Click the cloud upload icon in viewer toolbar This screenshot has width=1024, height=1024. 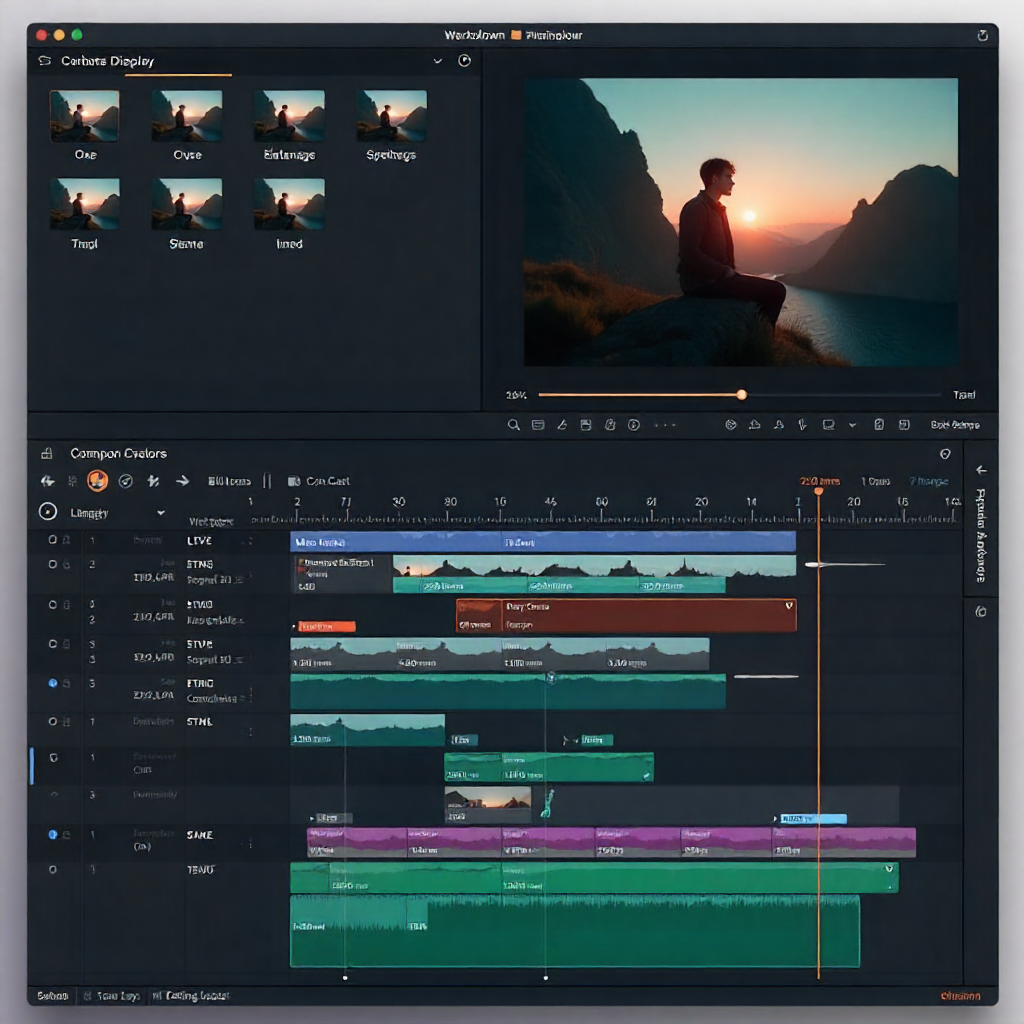(x=754, y=425)
